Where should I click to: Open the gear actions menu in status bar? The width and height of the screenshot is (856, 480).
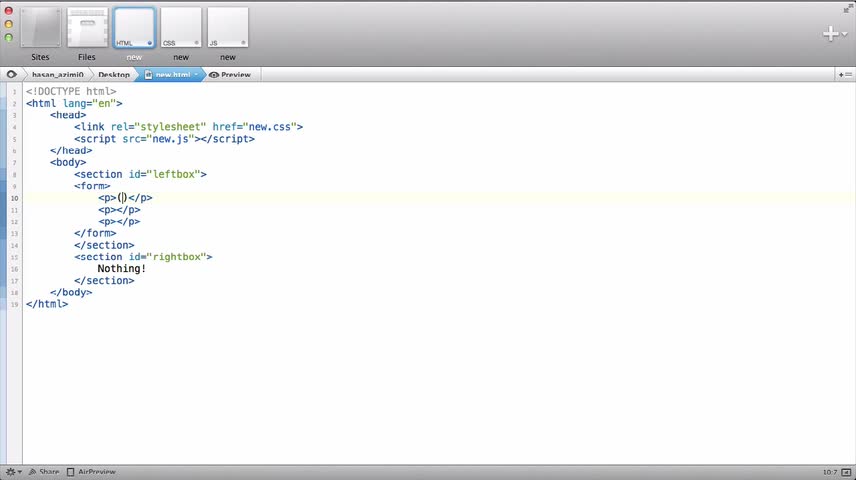[13, 472]
